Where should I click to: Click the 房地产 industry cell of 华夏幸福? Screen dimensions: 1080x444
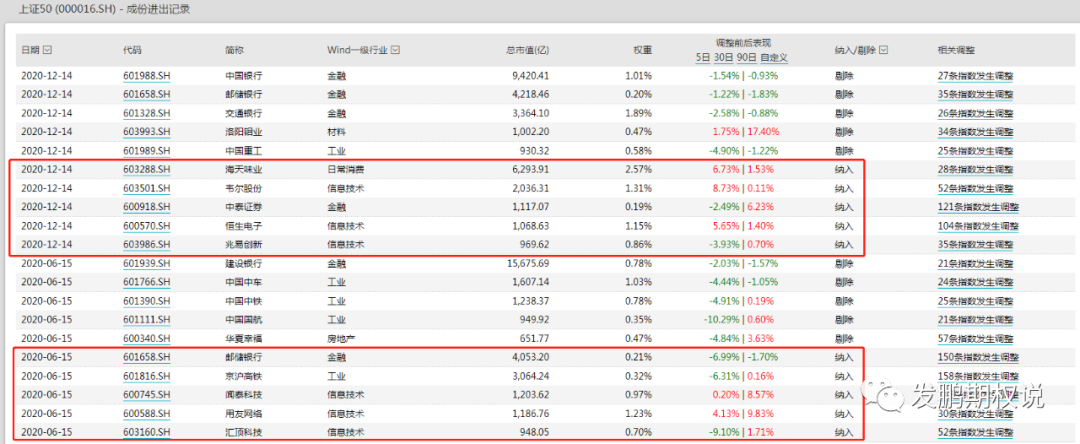pos(340,338)
